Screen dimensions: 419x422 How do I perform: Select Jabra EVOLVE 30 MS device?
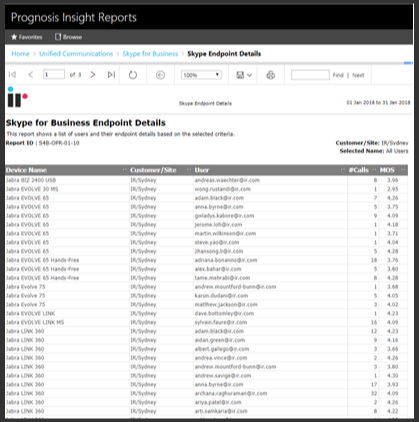pyautogui.click(x=32, y=189)
